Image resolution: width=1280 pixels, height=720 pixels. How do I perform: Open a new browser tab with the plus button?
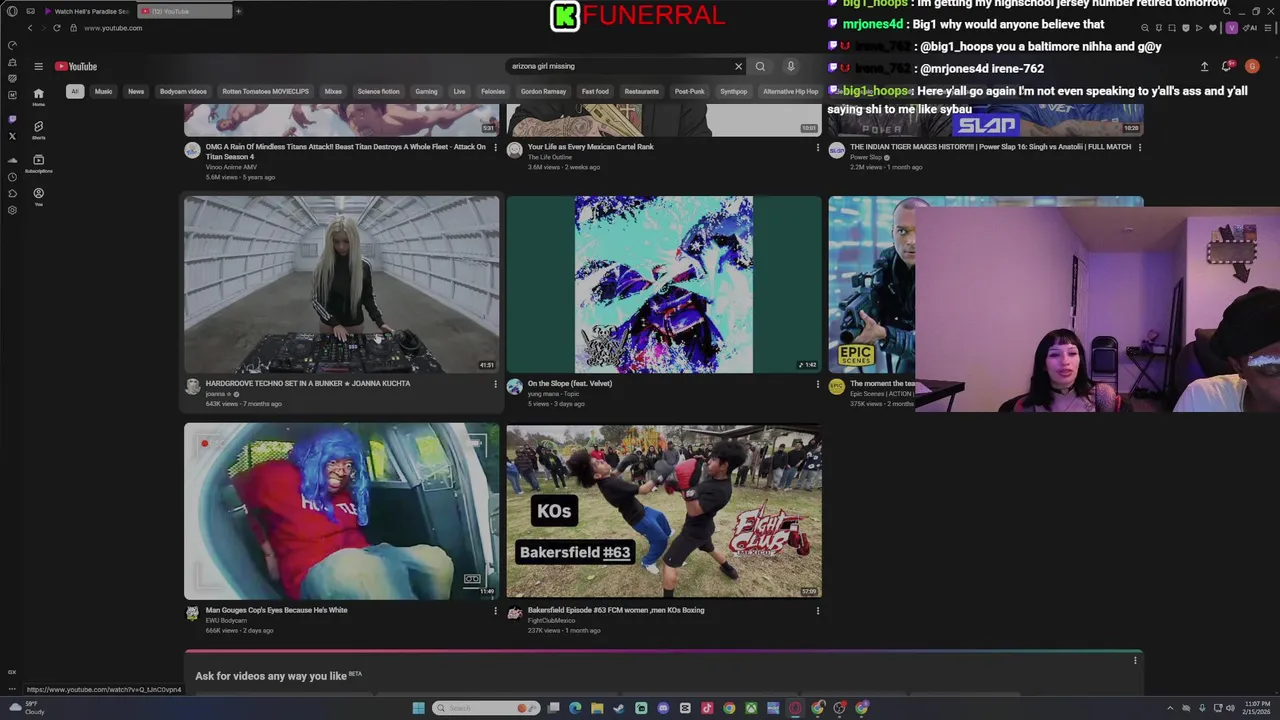pos(238,11)
